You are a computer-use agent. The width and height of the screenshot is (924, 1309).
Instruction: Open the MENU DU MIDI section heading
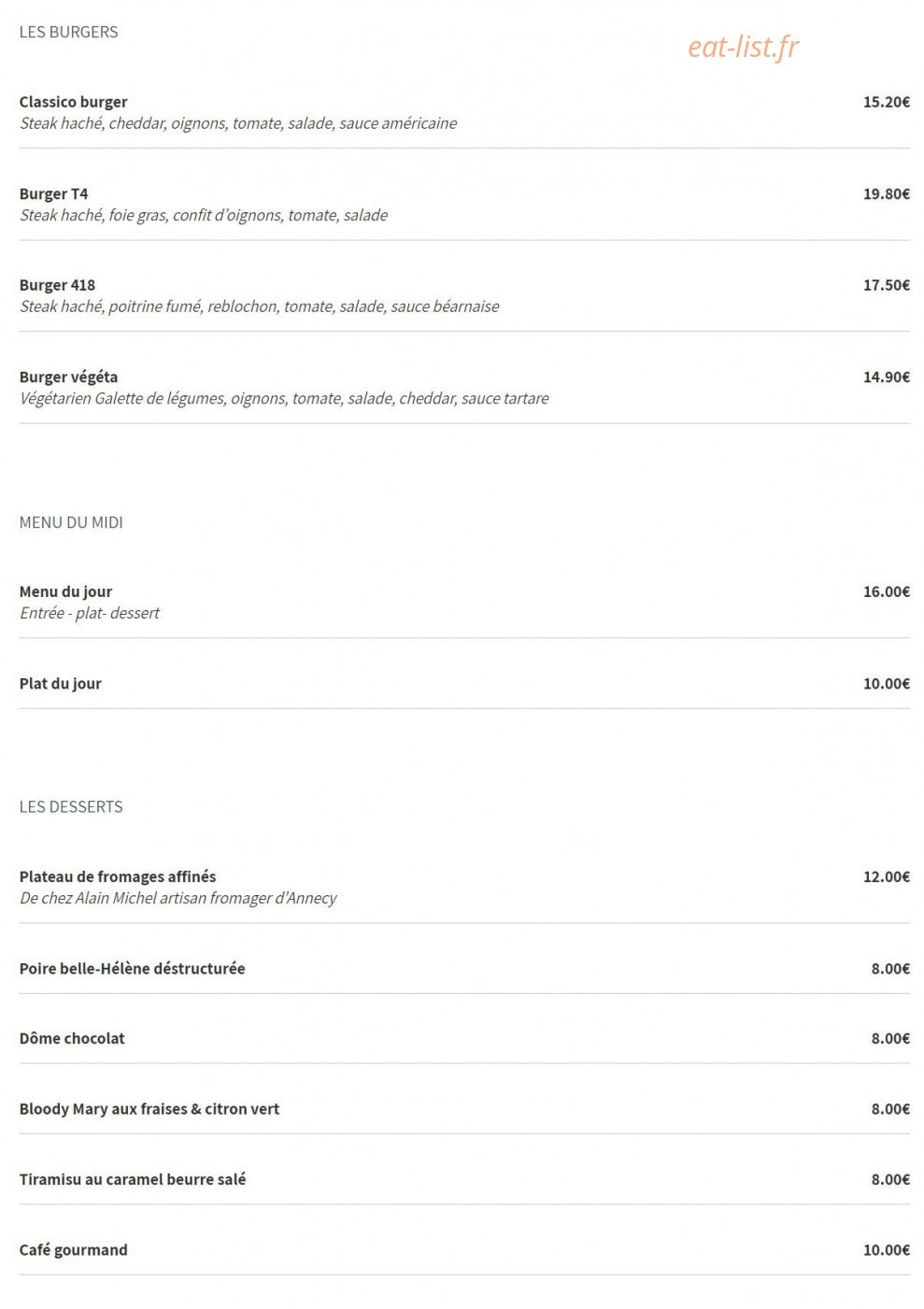pos(71,522)
